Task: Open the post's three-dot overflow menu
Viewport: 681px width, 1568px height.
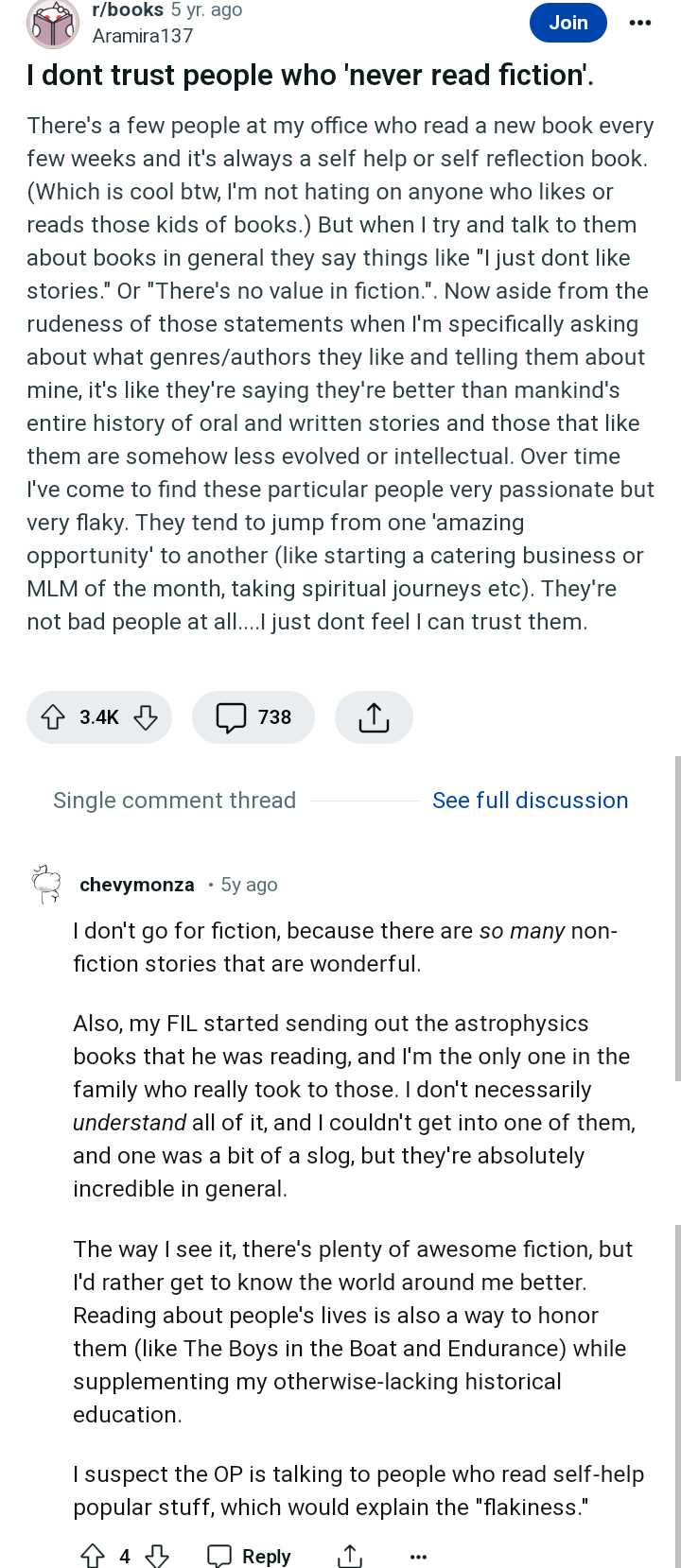Action: coord(640,23)
